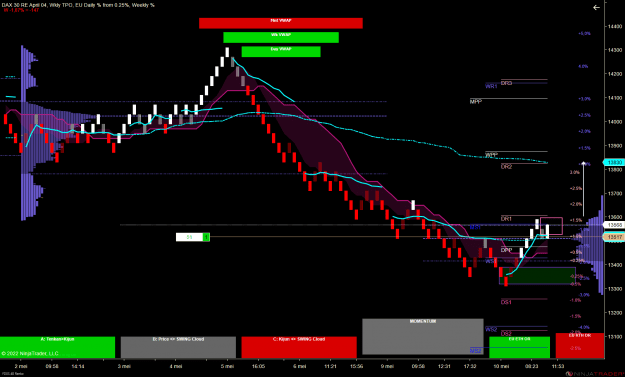
Task: Click the WR1 pivot label
Action: pos(491,86)
